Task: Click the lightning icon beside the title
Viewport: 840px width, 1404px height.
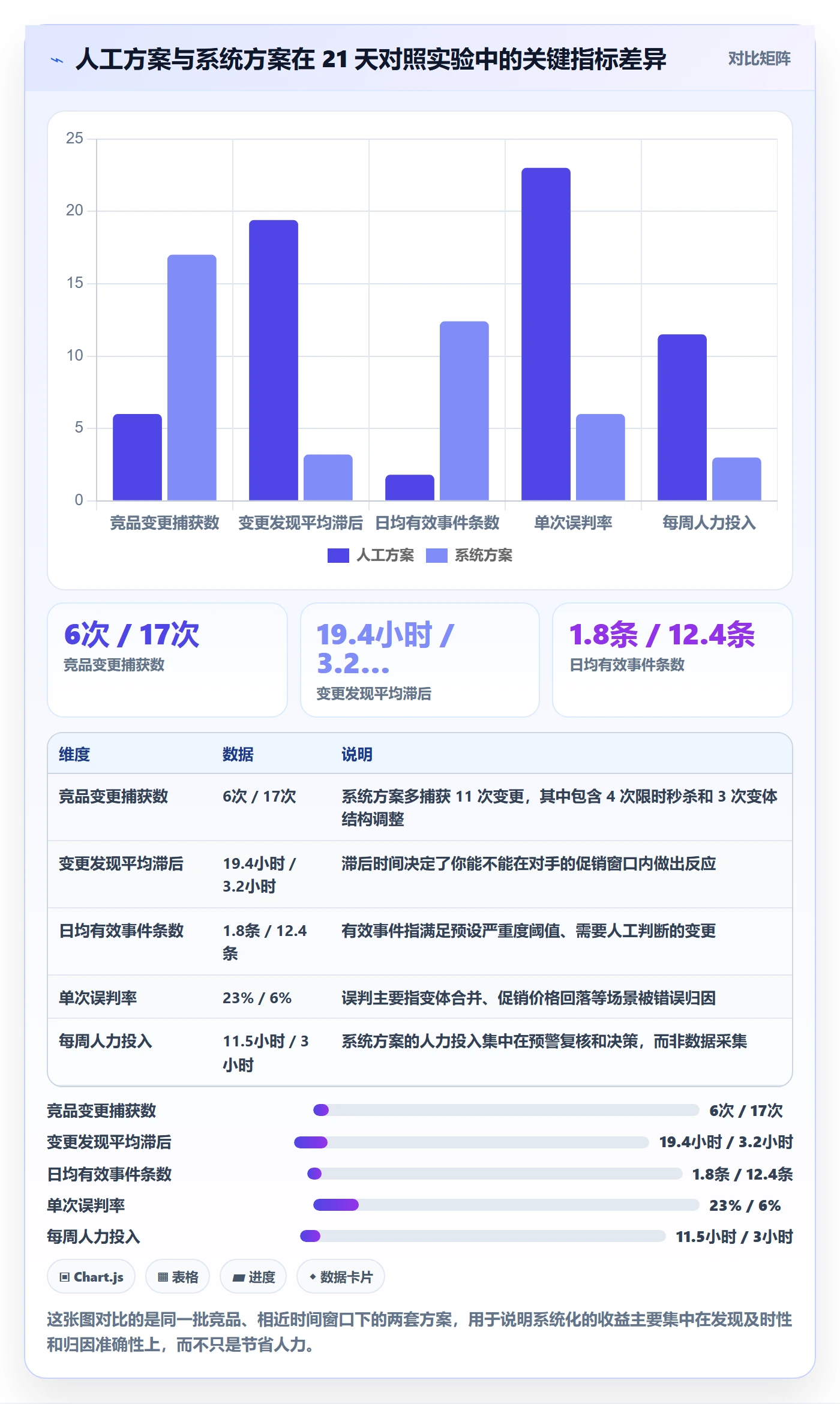Action: [57, 60]
